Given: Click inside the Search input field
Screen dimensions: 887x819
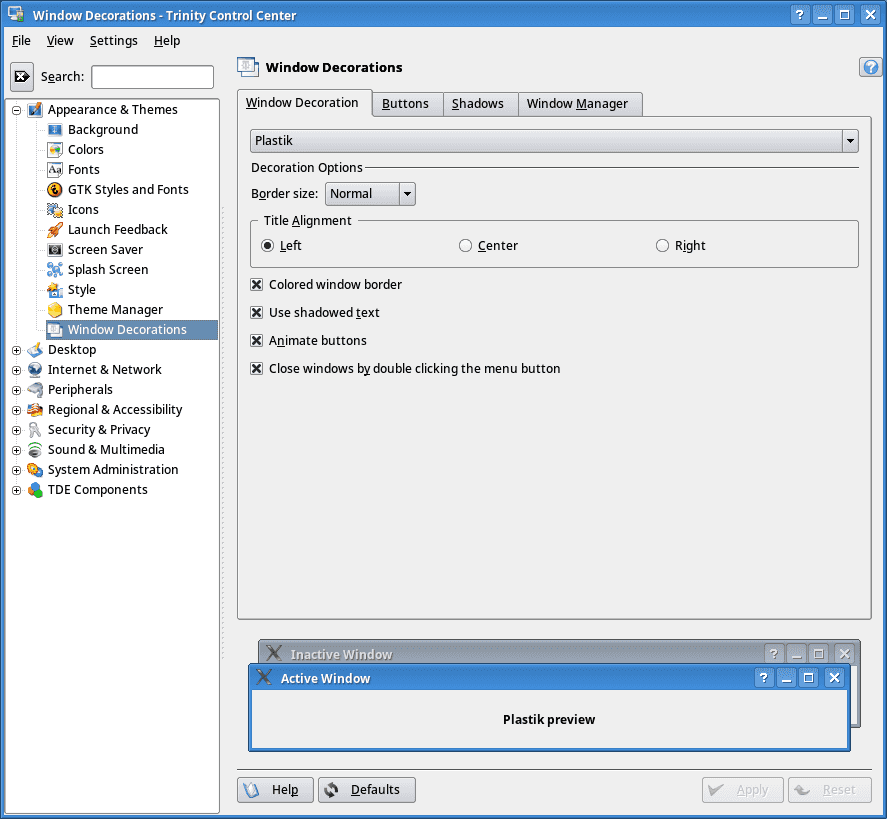Looking at the screenshot, I should point(153,77).
